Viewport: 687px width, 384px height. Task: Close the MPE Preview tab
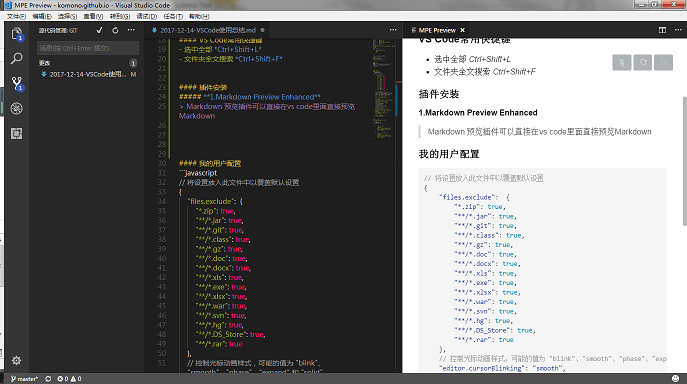coord(462,30)
